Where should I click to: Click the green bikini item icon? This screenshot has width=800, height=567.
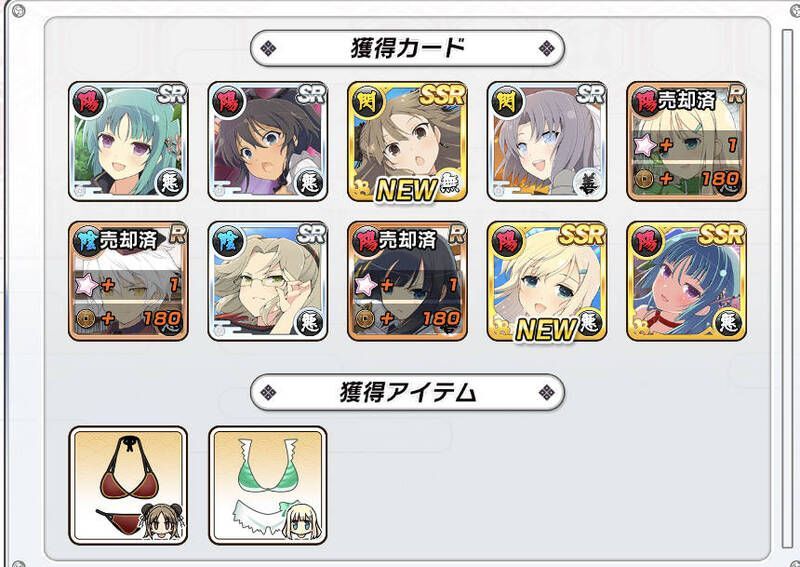click(268, 486)
